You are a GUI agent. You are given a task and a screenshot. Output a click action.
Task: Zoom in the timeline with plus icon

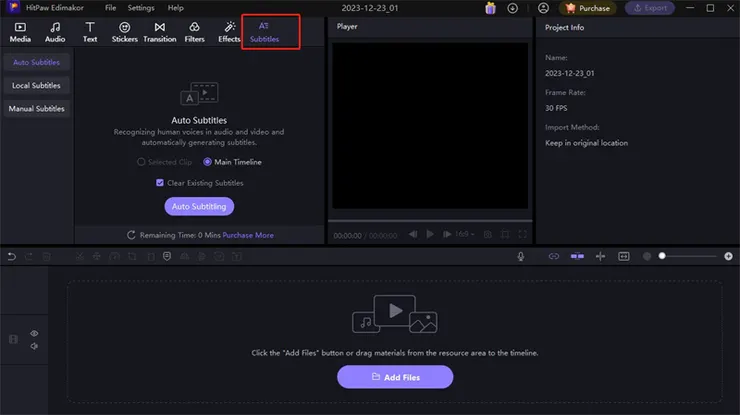point(728,256)
